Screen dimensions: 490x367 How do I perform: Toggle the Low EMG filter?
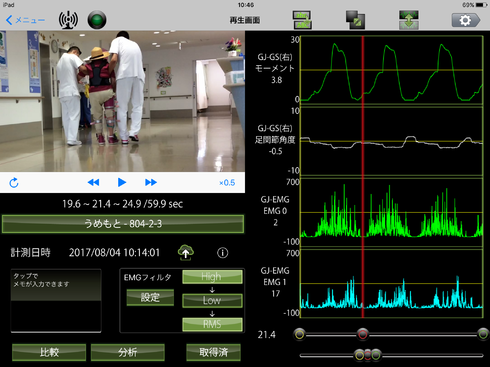tap(212, 300)
